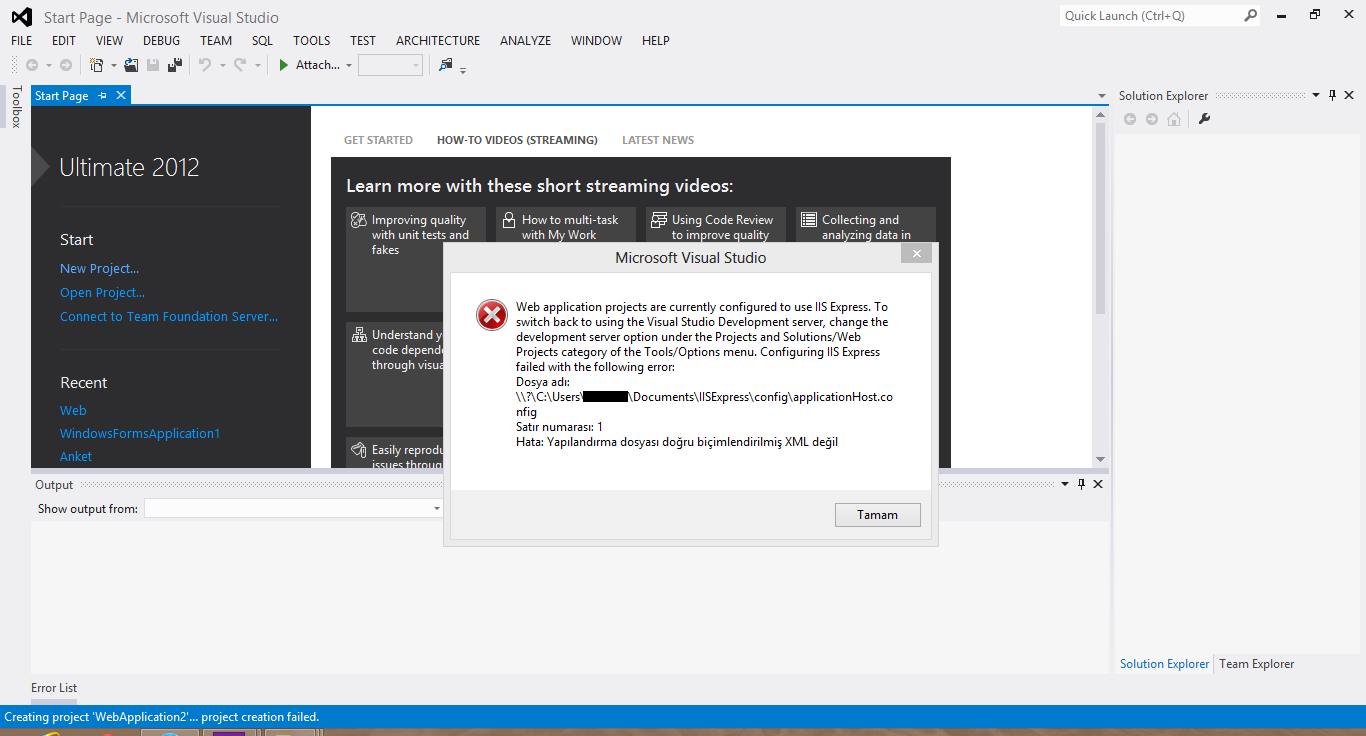The height and width of the screenshot is (736, 1366).
Task: Open the toolbar options overflow arrow
Action: [x=463, y=69]
